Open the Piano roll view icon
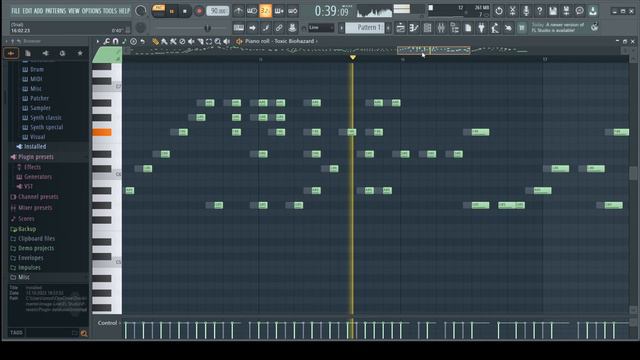 [x=414, y=28]
